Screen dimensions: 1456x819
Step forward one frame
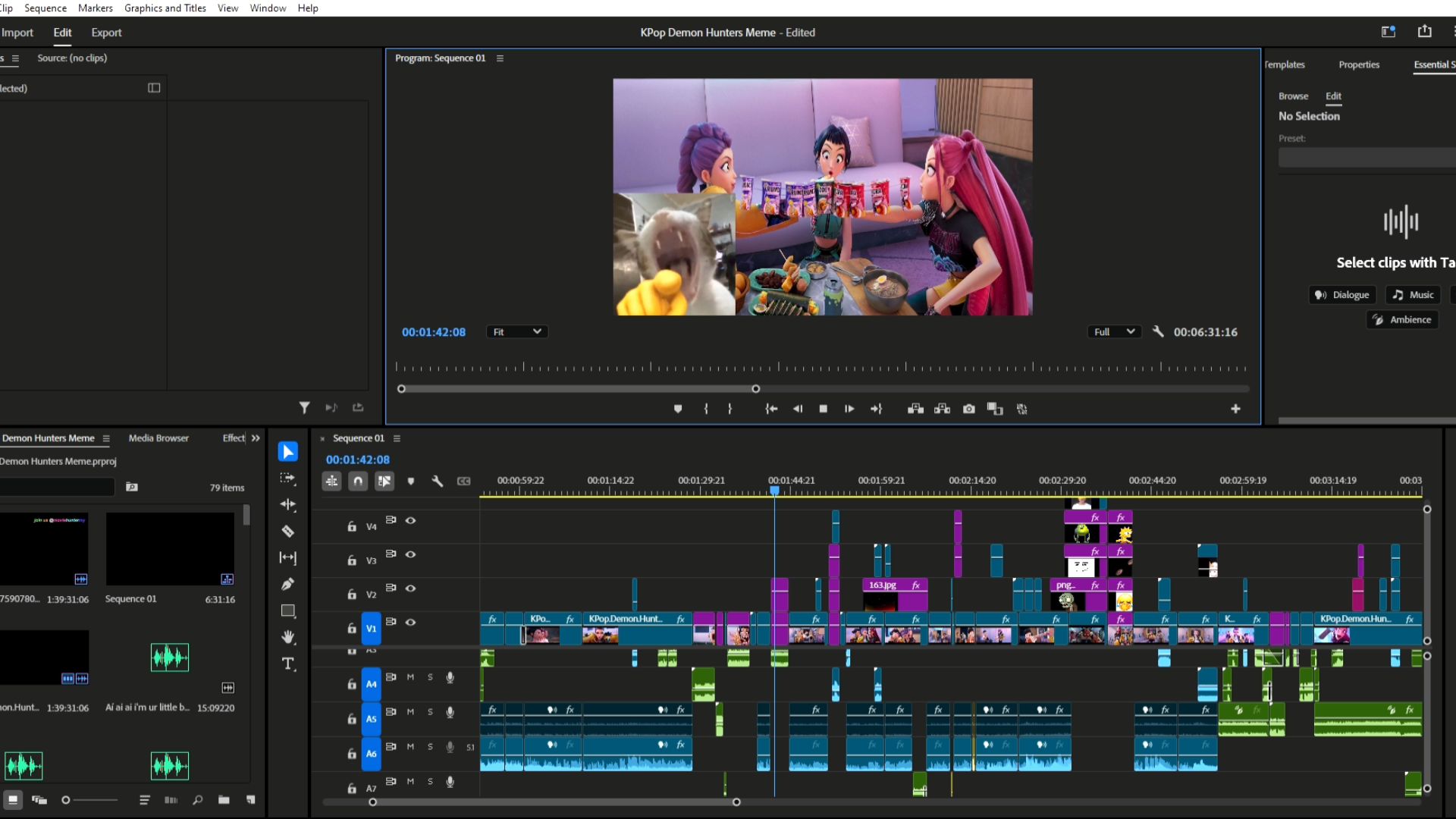(x=849, y=409)
